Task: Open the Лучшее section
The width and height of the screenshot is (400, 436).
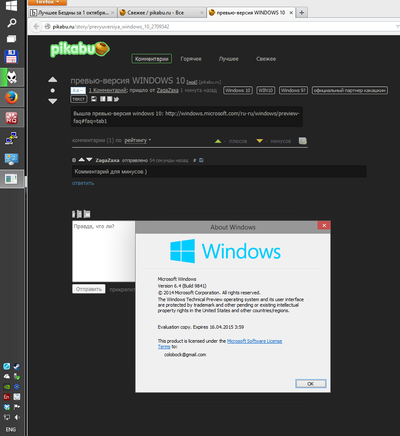Action: (x=229, y=59)
